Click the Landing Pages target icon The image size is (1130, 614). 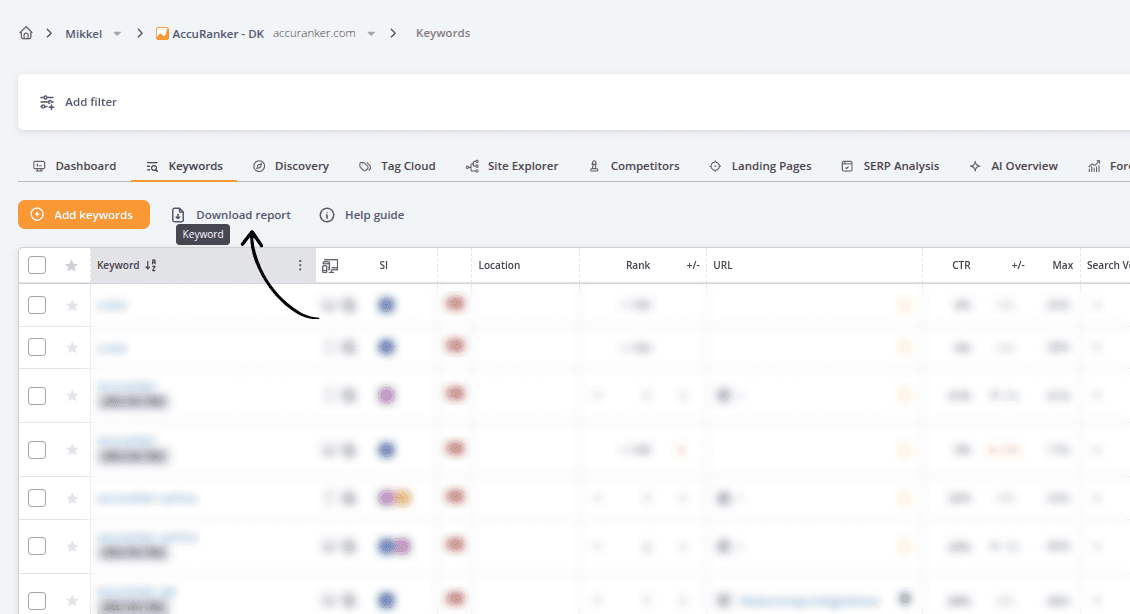(x=715, y=166)
